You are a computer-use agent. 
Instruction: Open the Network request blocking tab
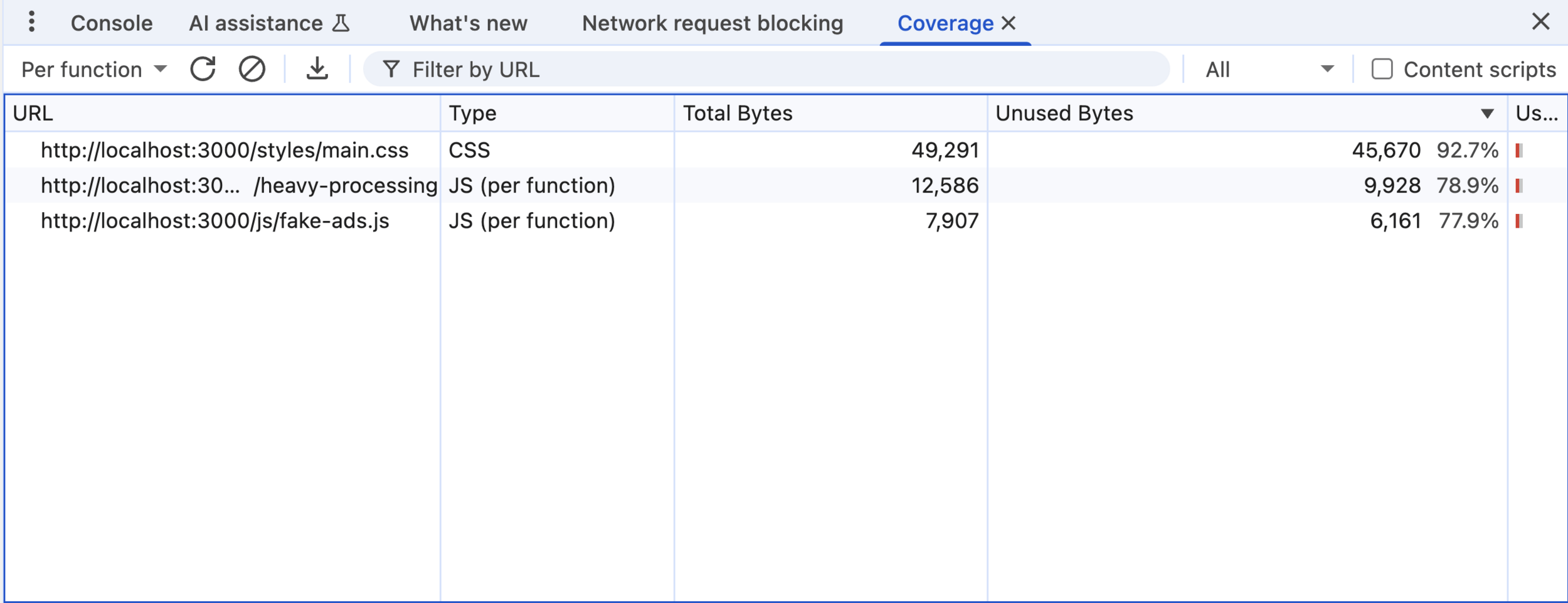712,23
